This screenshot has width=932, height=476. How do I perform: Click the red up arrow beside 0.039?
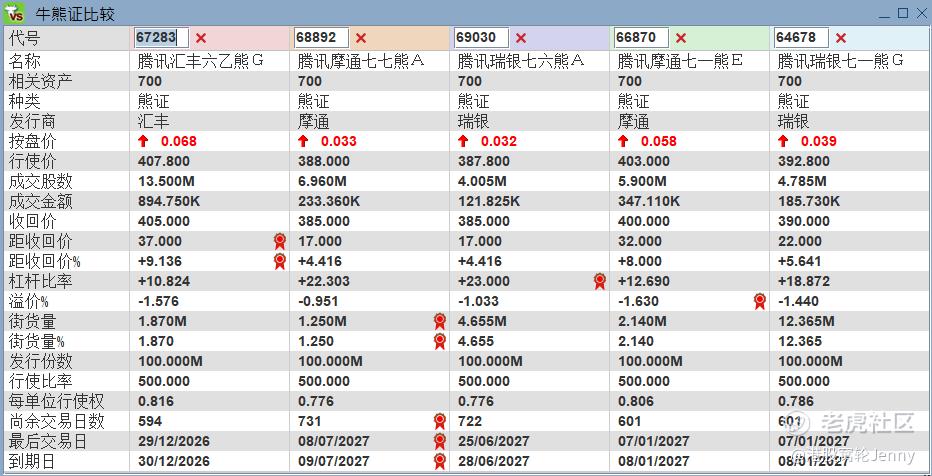783,141
